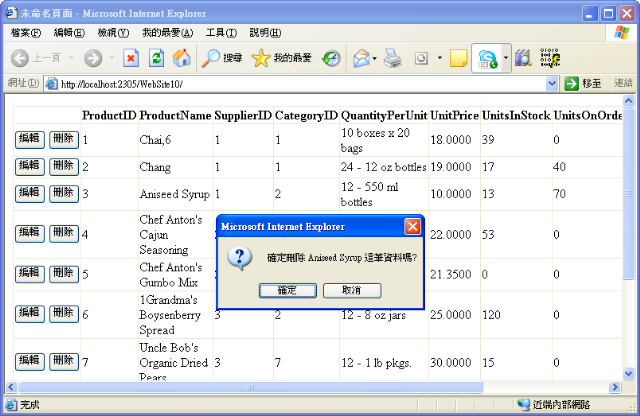Click the vertical scrollbar down arrow
The height and width of the screenshot is (416, 640).
click(629, 373)
